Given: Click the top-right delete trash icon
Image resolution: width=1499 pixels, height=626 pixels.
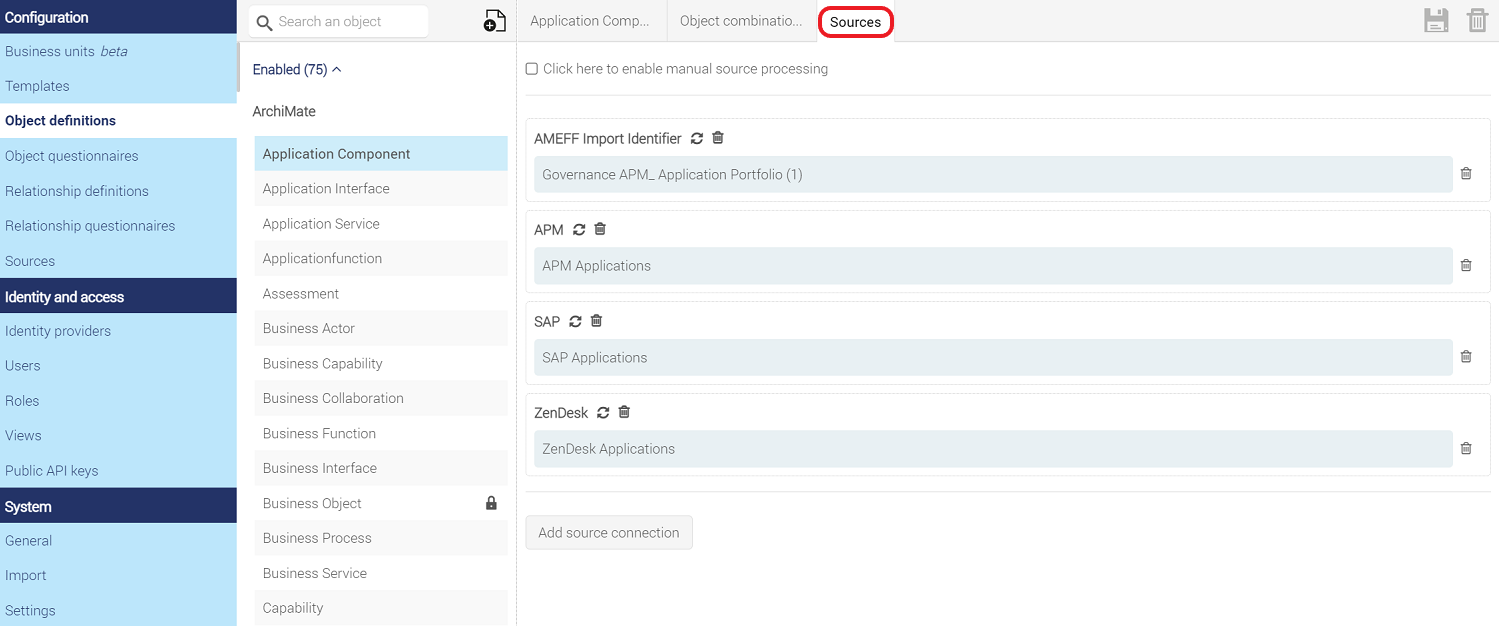Looking at the screenshot, I should (x=1477, y=20).
